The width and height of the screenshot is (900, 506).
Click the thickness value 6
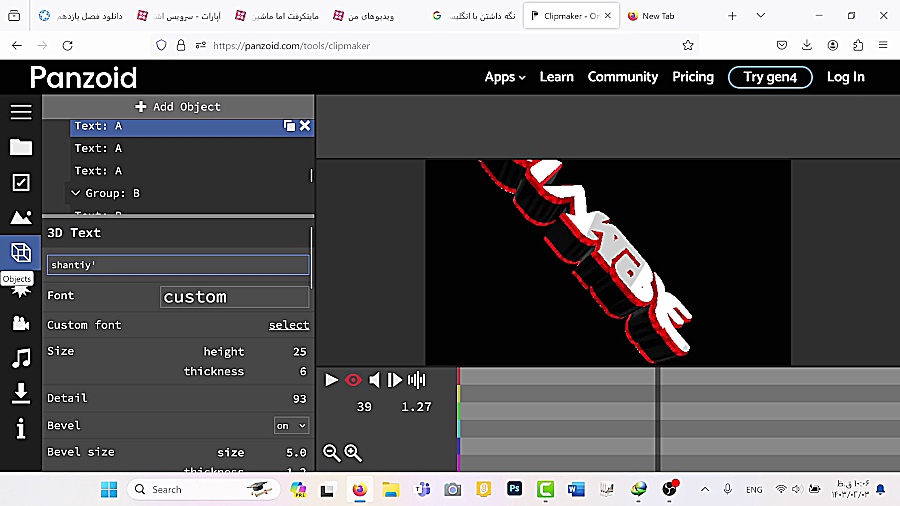[303, 371]
